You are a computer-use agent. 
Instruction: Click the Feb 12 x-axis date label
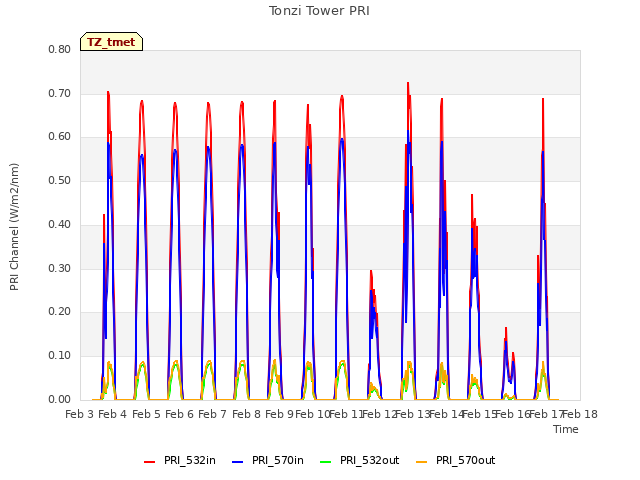[380, 414]
